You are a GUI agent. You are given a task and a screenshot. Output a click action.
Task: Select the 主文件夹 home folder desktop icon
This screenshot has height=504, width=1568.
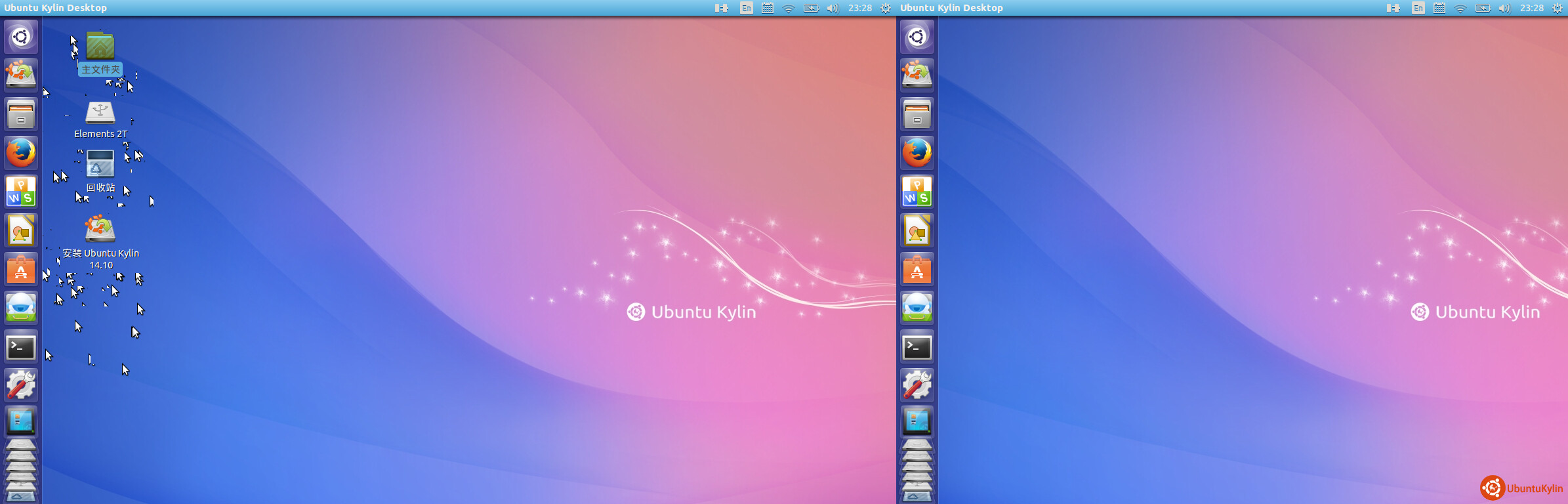pyautogui.click(x=100, y=47)
